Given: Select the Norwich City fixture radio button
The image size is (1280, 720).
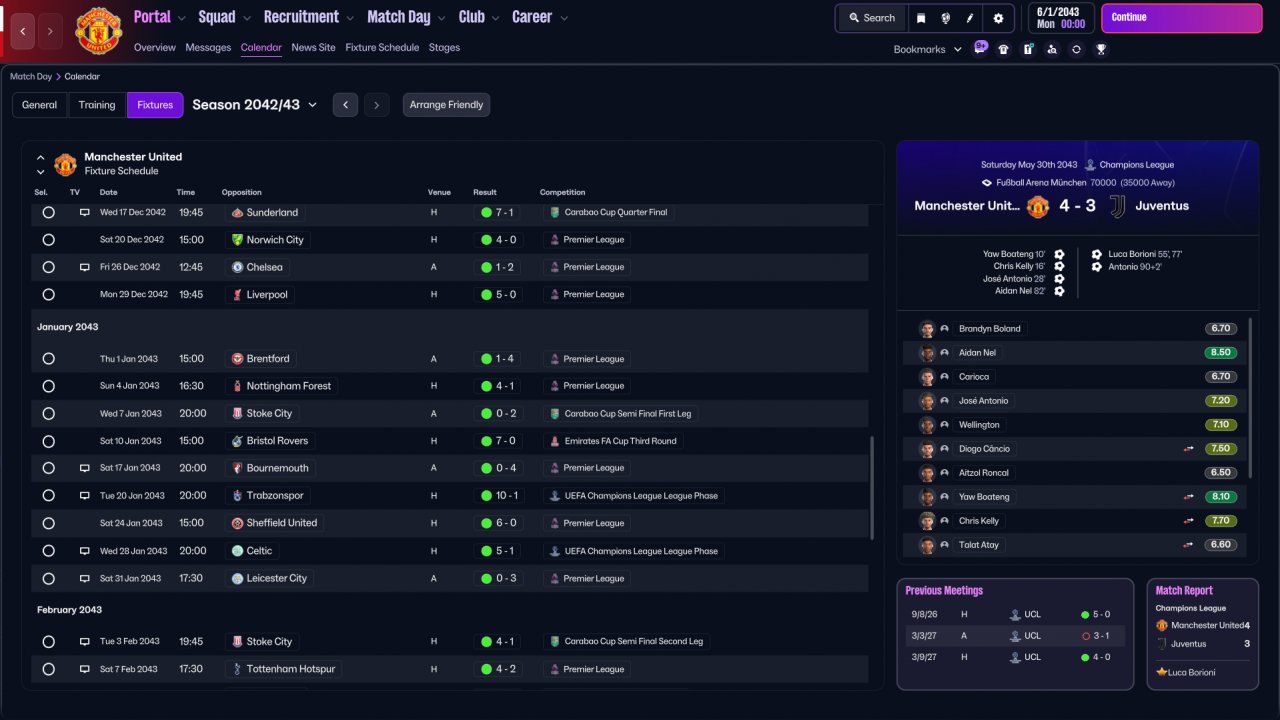Looking at the screenshot, I should pos(48,240).
